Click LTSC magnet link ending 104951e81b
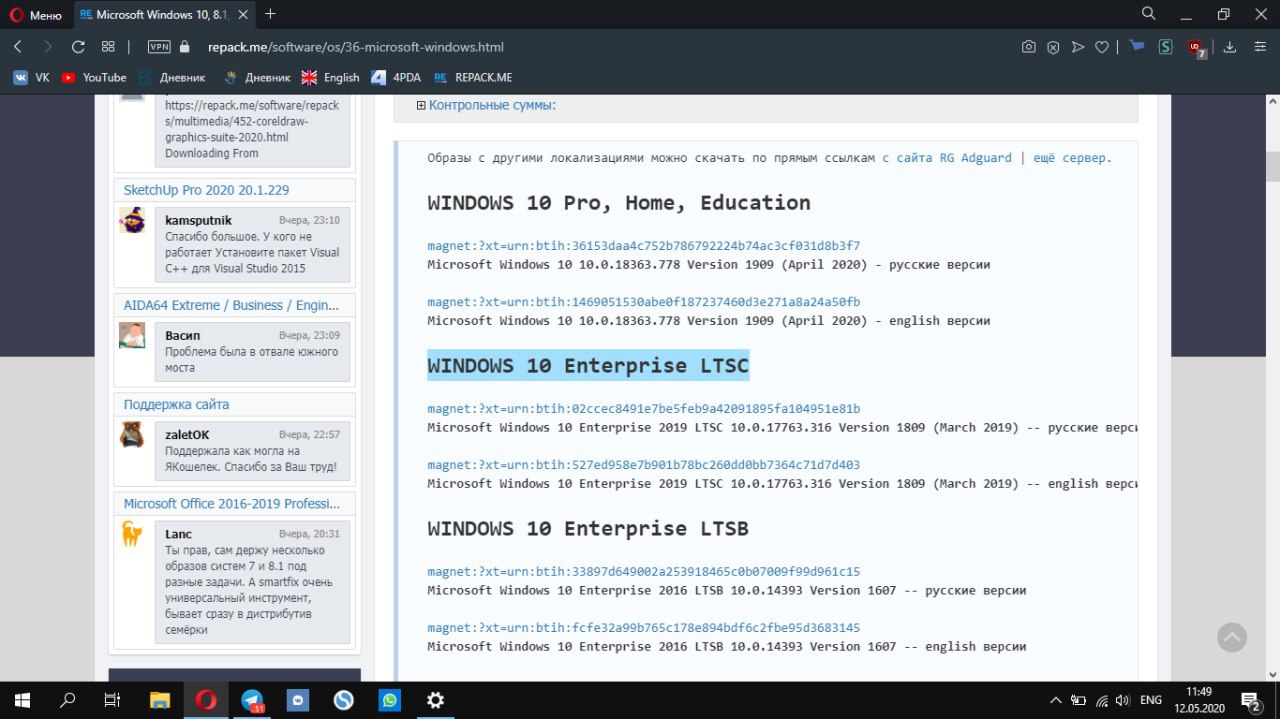1280x719 pixels. coord(643,409)
